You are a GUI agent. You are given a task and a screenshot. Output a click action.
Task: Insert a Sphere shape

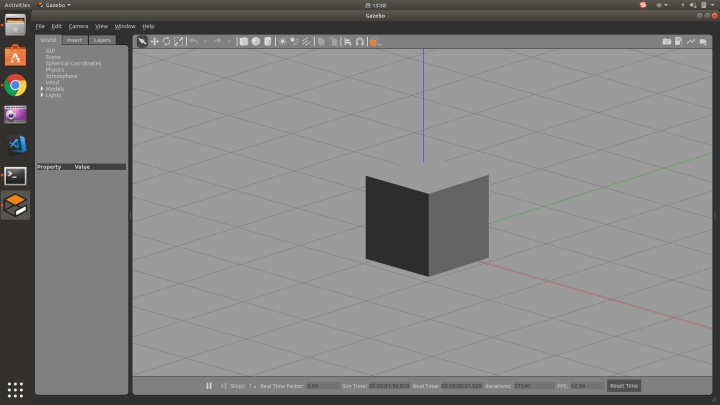[256, 42]
